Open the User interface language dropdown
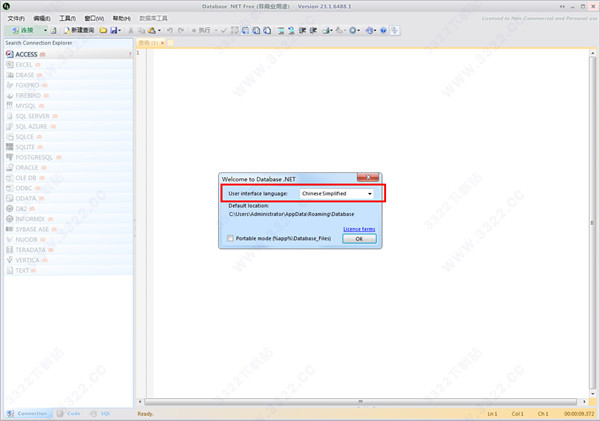 tap(336, 194)
